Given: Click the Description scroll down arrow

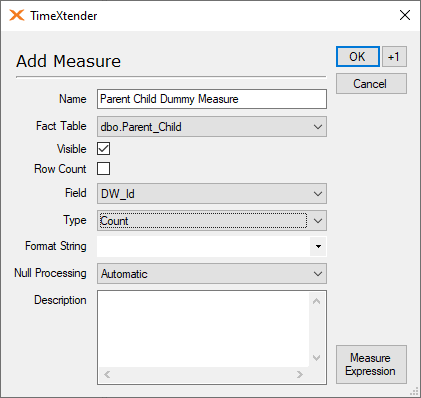Looking at the screenshot, I should point(316,358).
